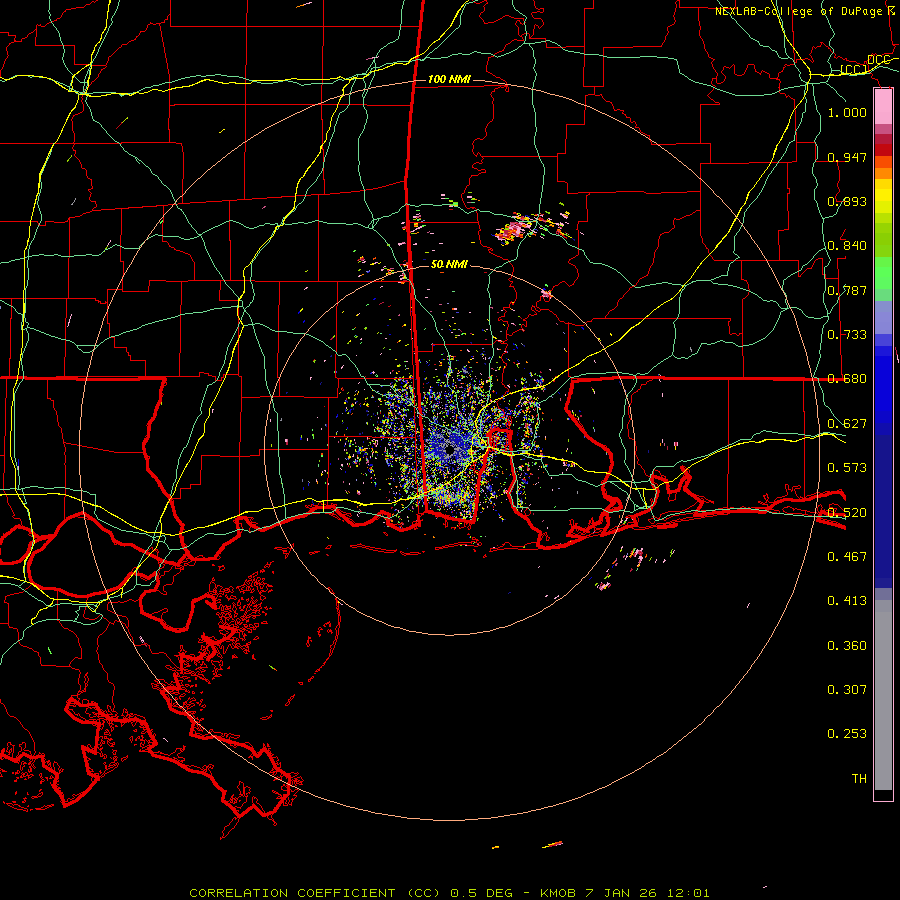Click the 0.840 color scale value
This screenshot has height=900, width=900.
(x=847, y=246)
